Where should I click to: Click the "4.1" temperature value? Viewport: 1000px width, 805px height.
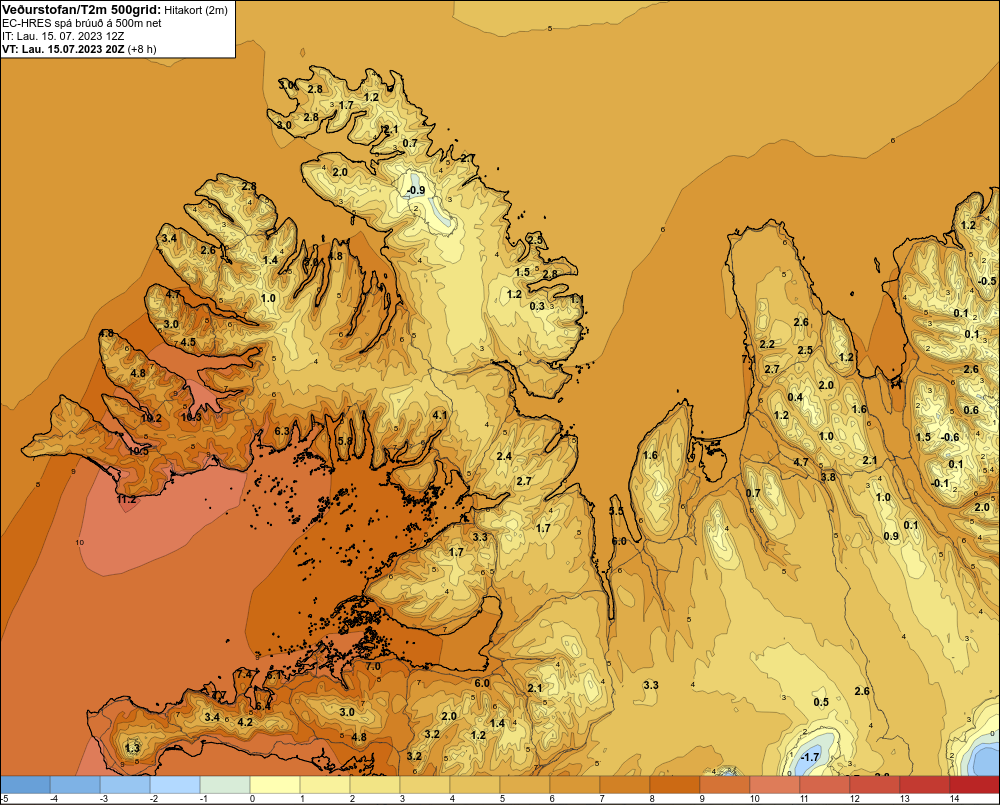click(440, 415)
